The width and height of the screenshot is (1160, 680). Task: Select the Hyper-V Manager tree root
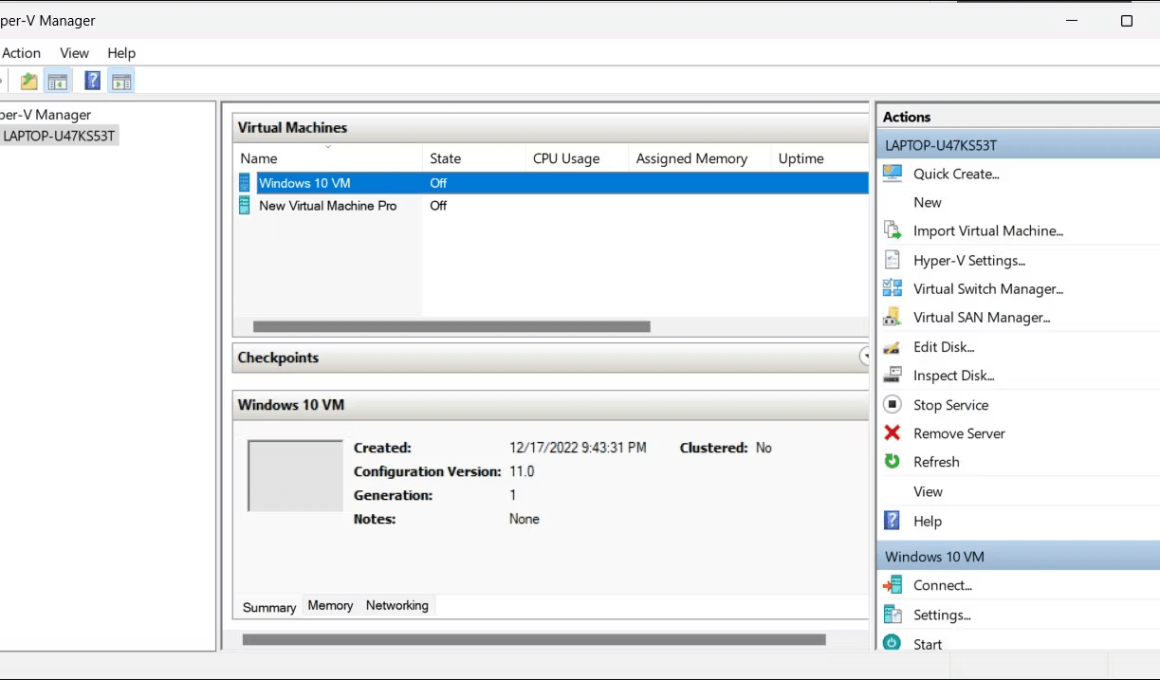click(46, 115)
